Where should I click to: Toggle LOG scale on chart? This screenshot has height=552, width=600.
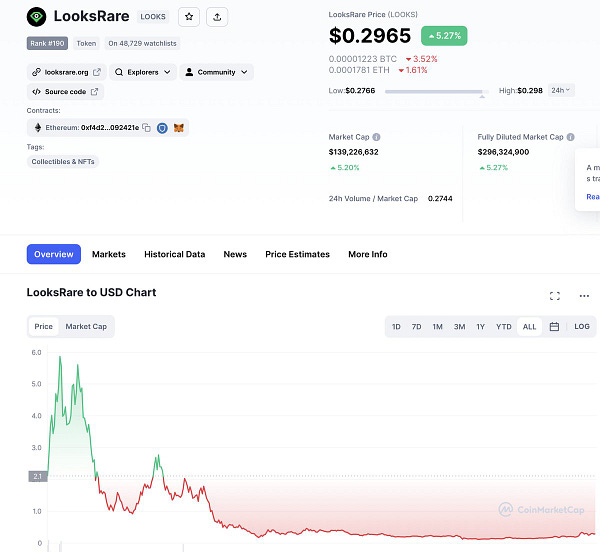[x=582, y=327]
